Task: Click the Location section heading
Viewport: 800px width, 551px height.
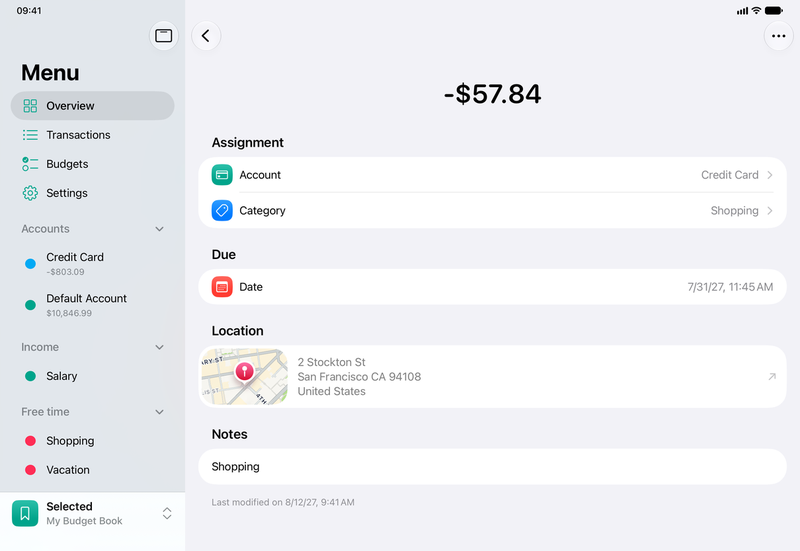Action: click(237, 331)
